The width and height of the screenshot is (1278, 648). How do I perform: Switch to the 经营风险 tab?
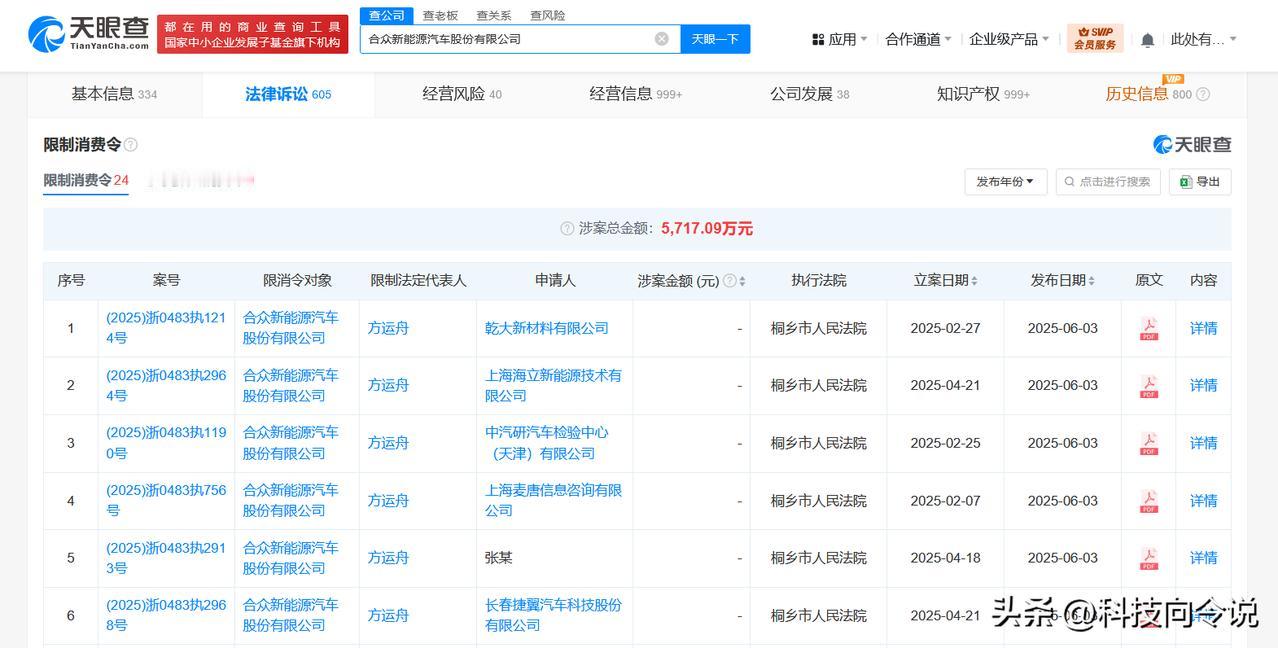tap(462, 94)
